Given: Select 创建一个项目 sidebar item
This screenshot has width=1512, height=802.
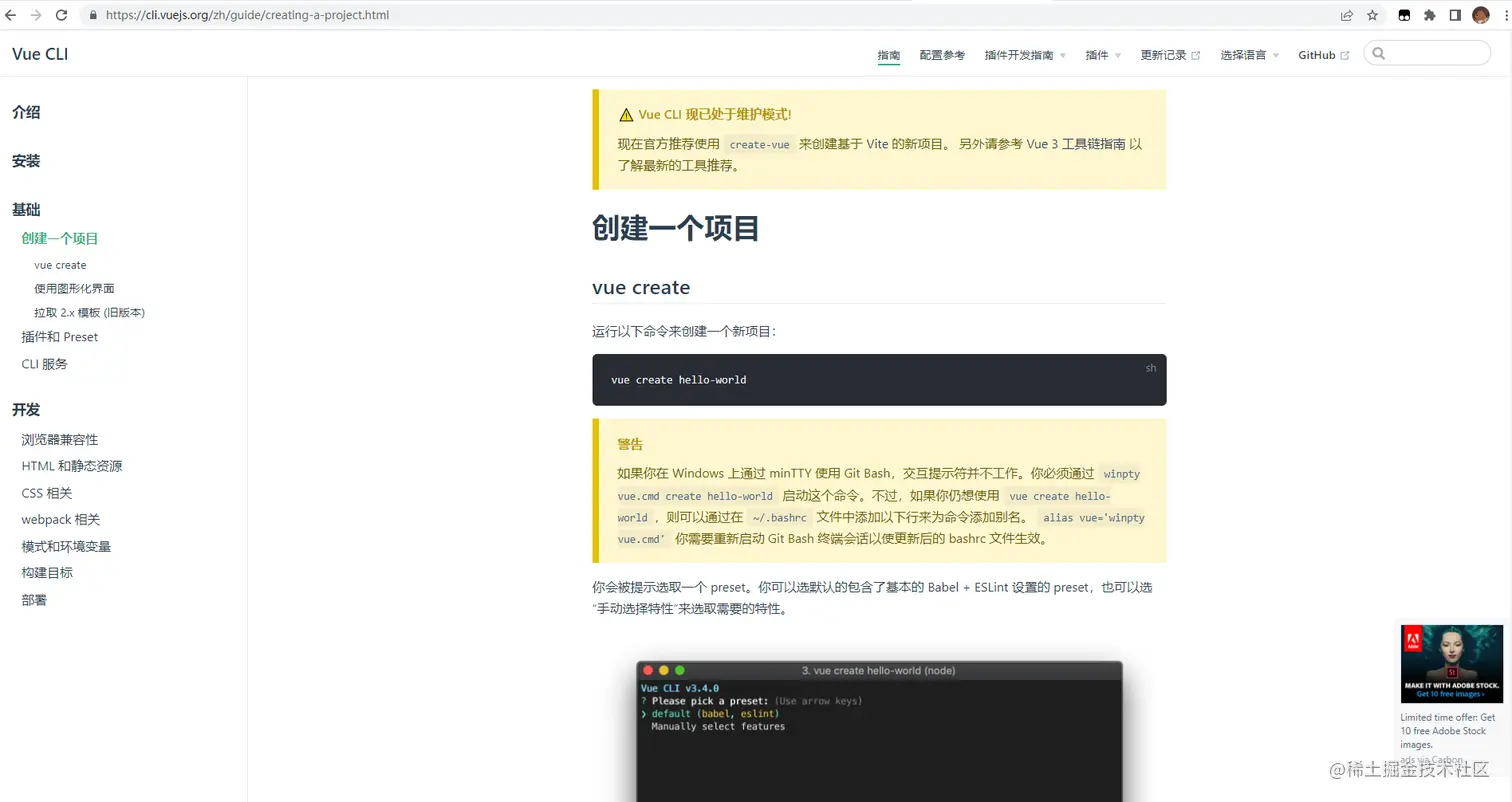Looking at the screenshot, I should pos(60,238).
